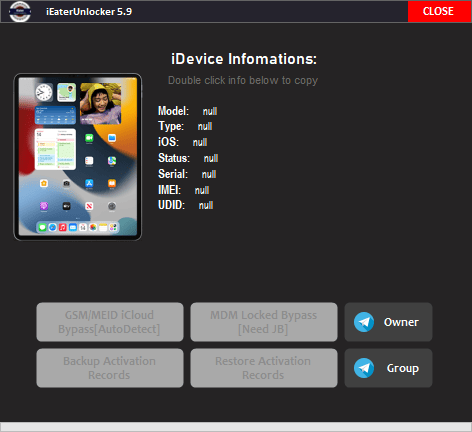
Task: Click the Serial null value
Action: pos(209,174)
